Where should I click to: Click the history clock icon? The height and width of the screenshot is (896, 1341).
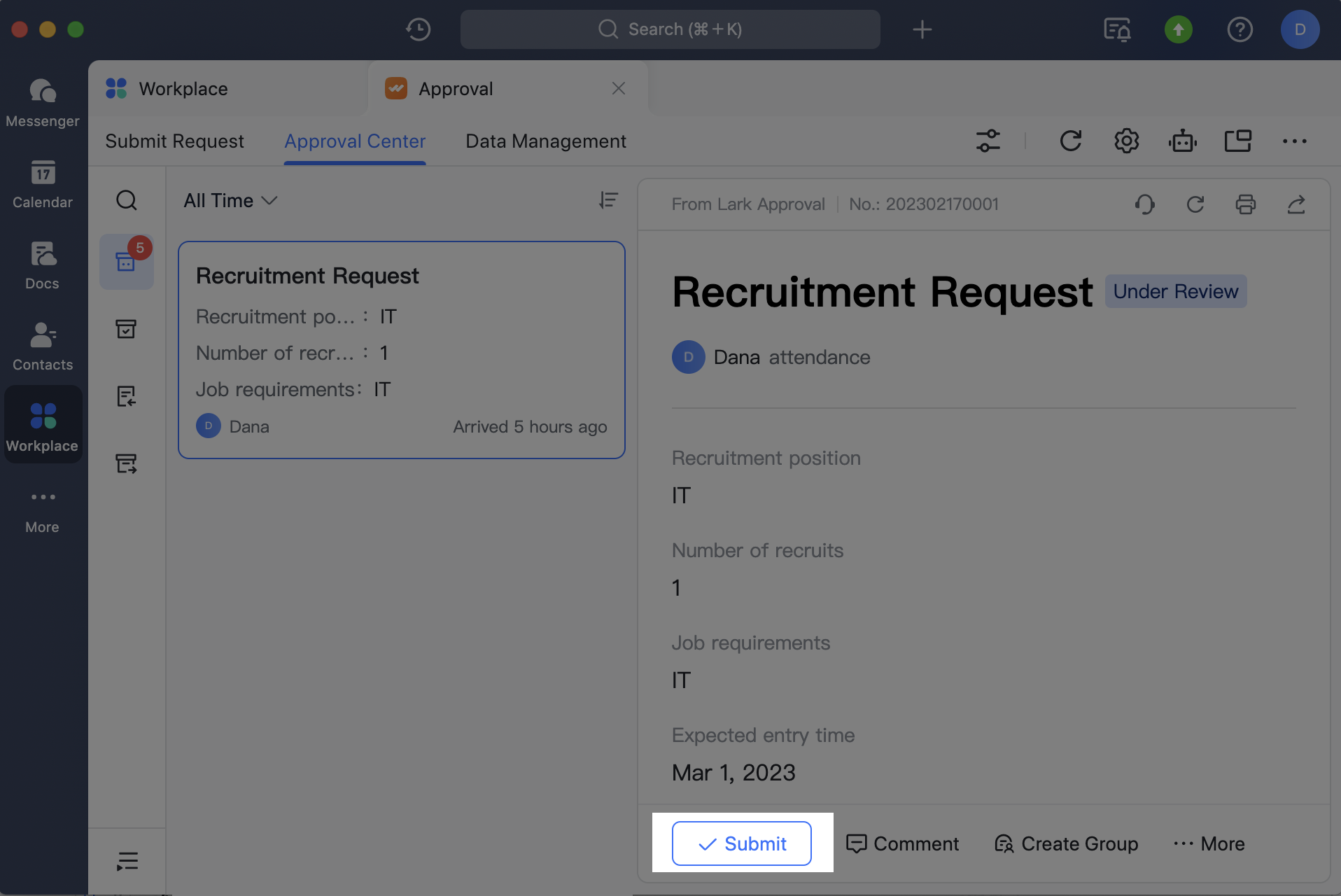point(418,29)
